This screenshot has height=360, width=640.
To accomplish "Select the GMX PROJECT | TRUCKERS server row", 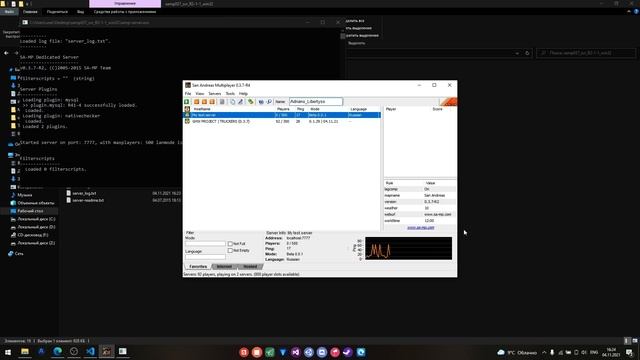I will (282, 121).
